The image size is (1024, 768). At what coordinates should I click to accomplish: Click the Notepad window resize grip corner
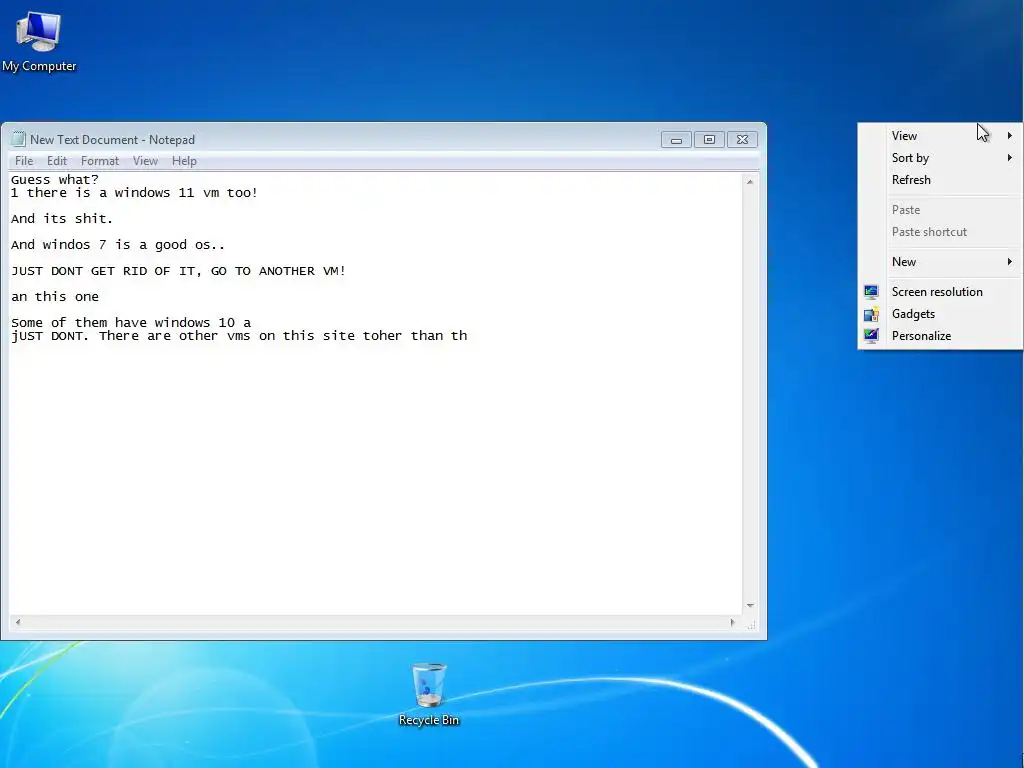[751, 624]
